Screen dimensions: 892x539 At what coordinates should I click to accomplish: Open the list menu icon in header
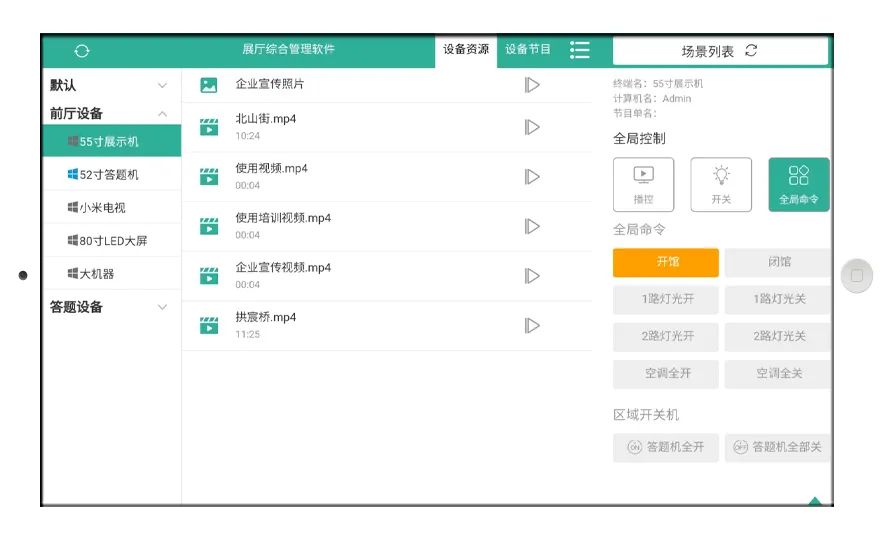(580, 50)
